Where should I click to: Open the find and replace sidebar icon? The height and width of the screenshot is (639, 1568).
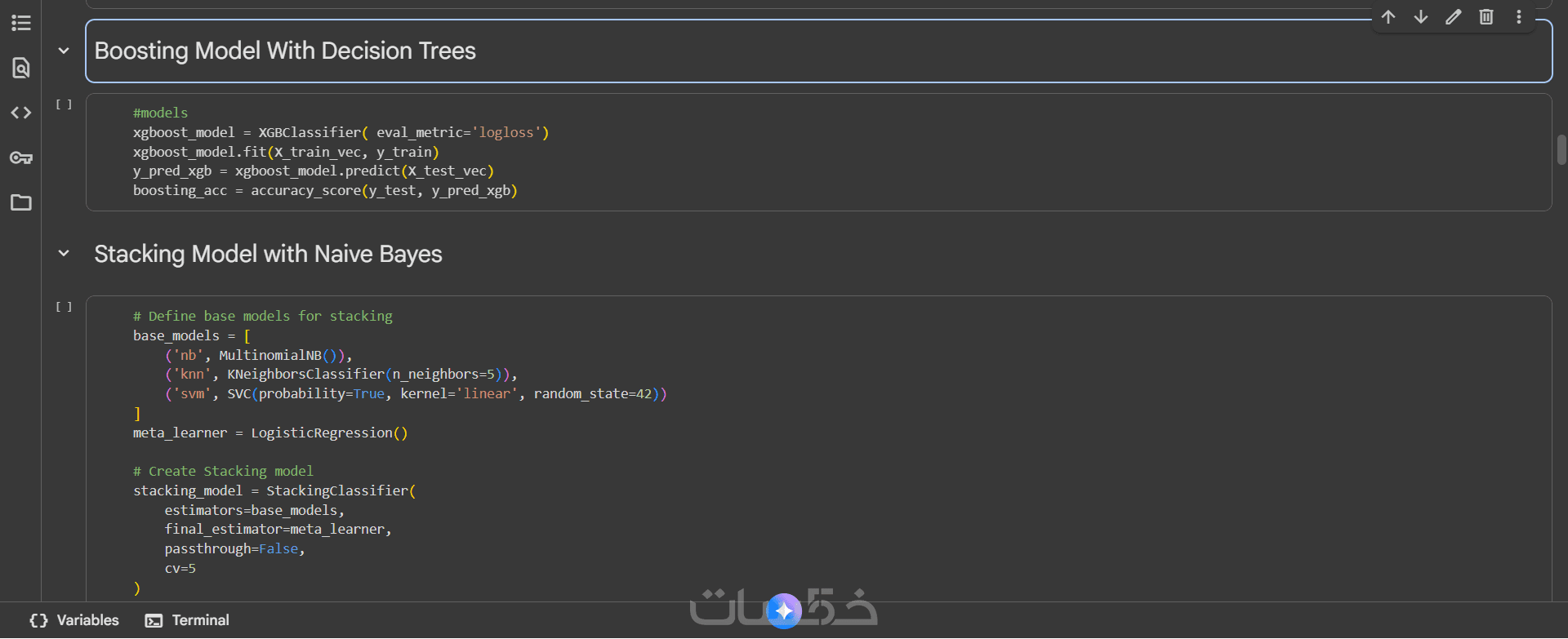21,68
